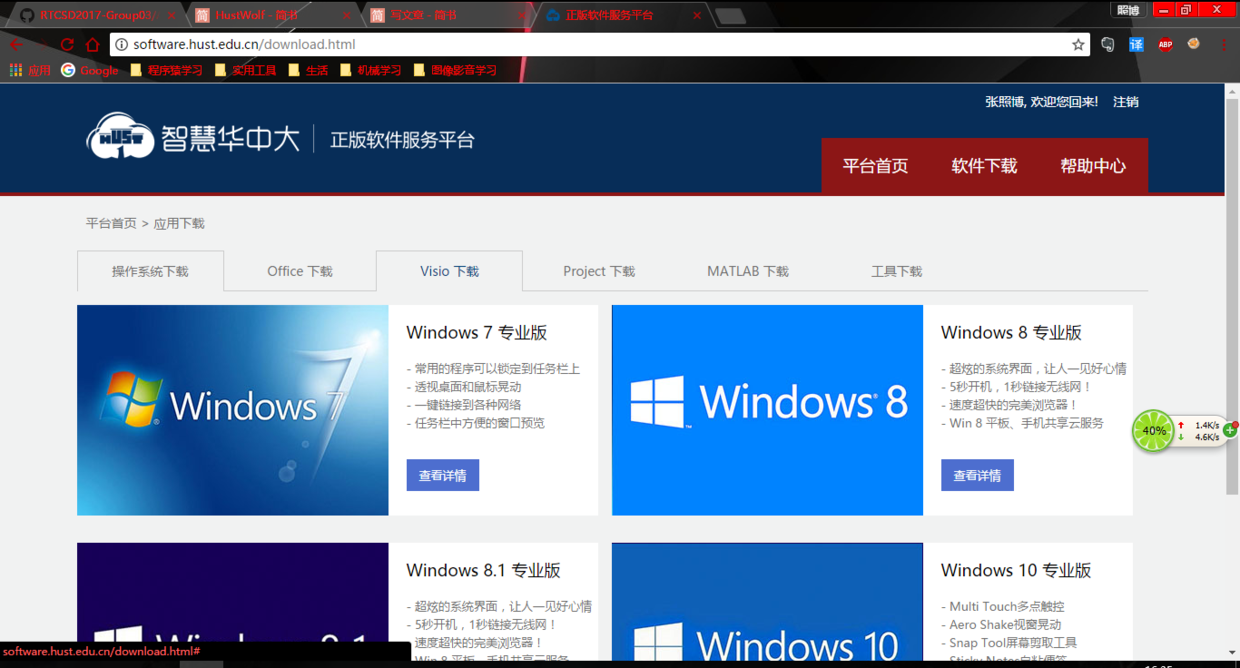Open the Adblock Plus extension
Screen dimensions: 1240x668
[1165, 44]
